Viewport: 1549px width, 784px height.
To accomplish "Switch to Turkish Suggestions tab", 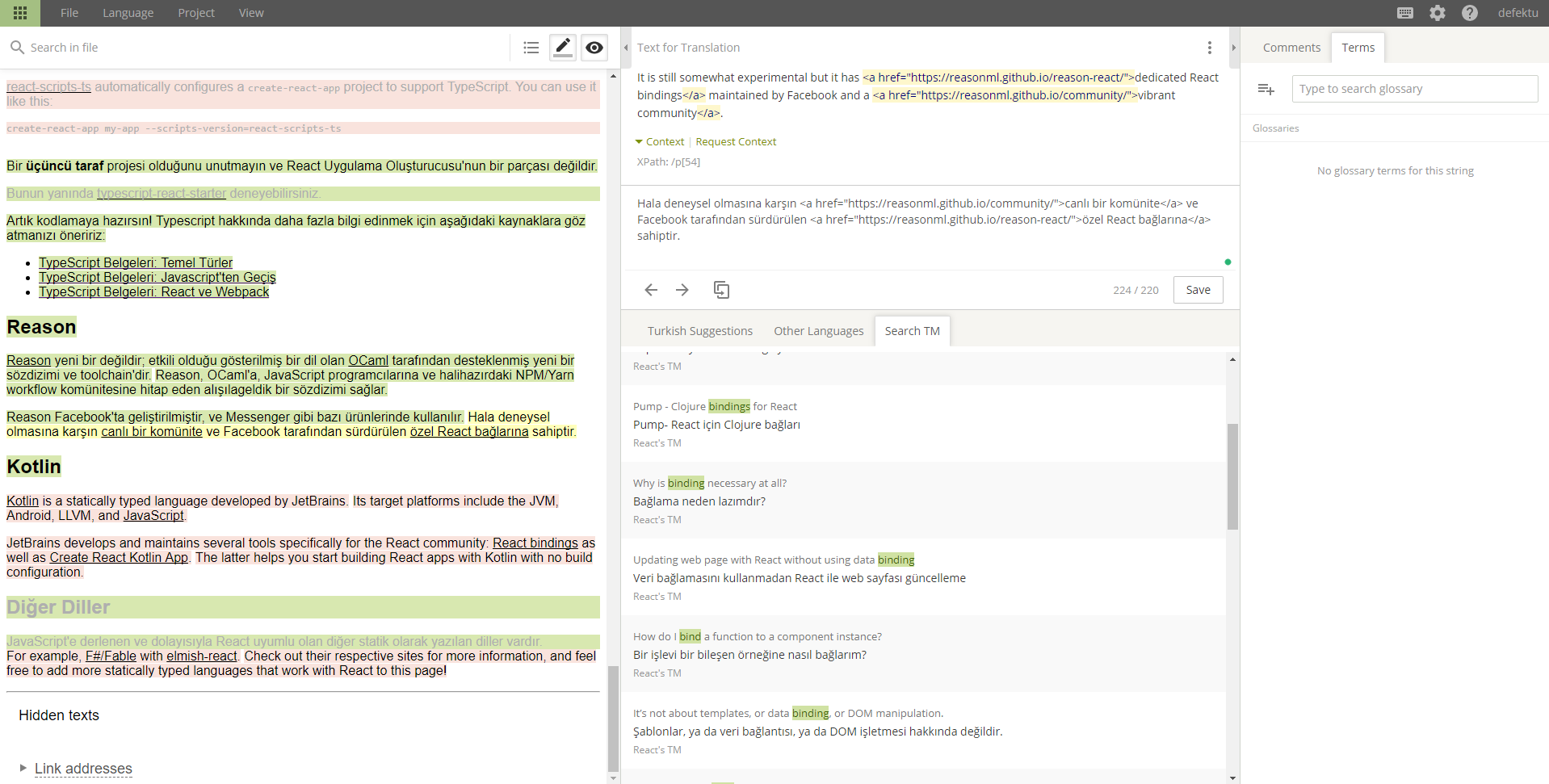I will tap(699, 331).
